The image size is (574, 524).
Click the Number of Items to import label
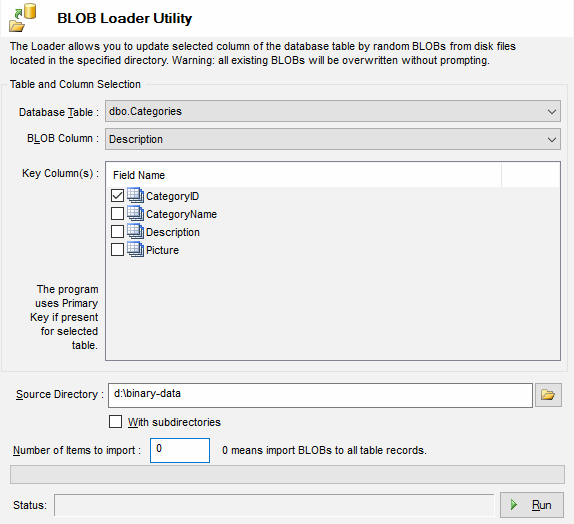[77, 450]
